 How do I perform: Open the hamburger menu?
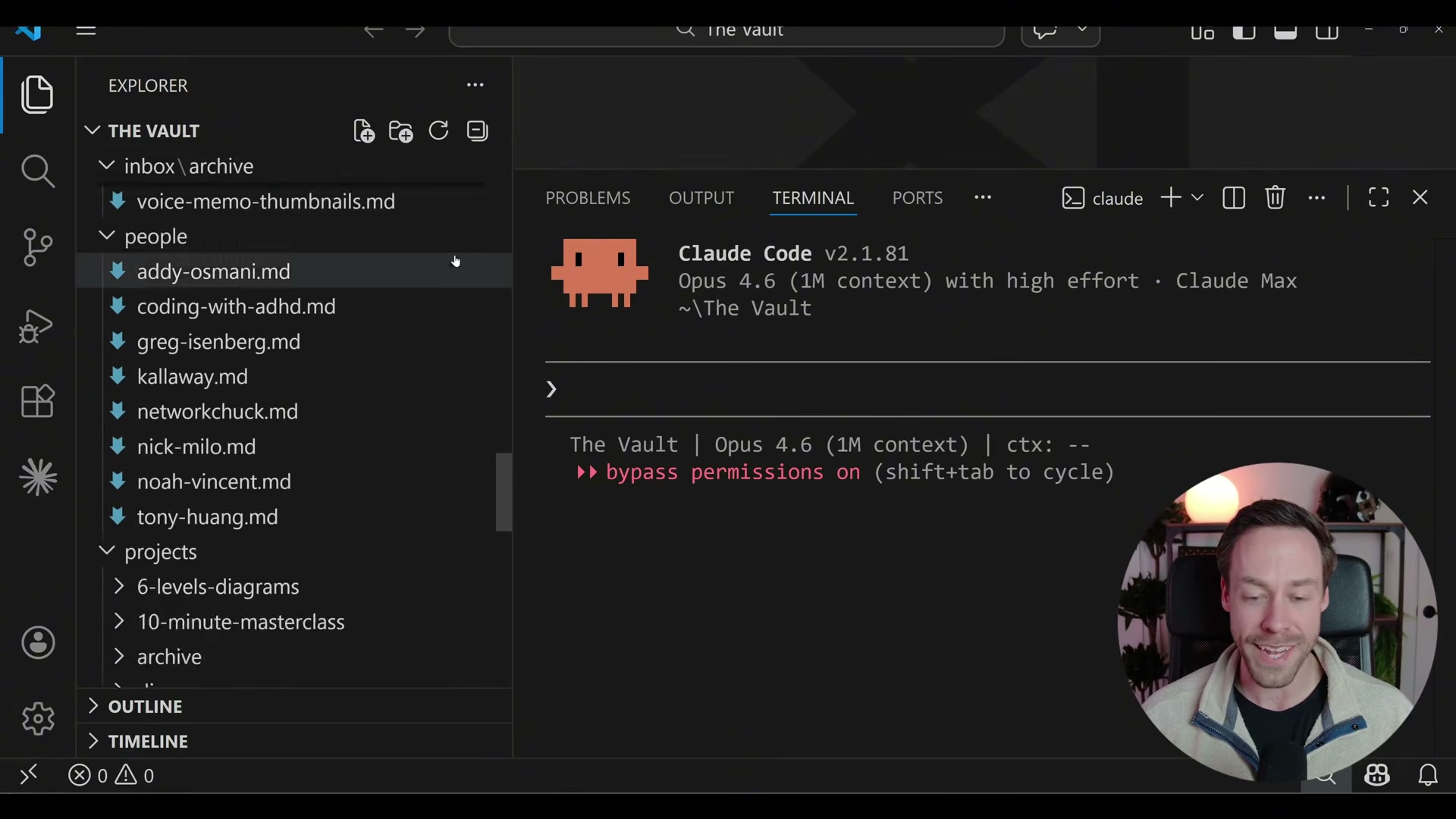[x=86, y=30]
